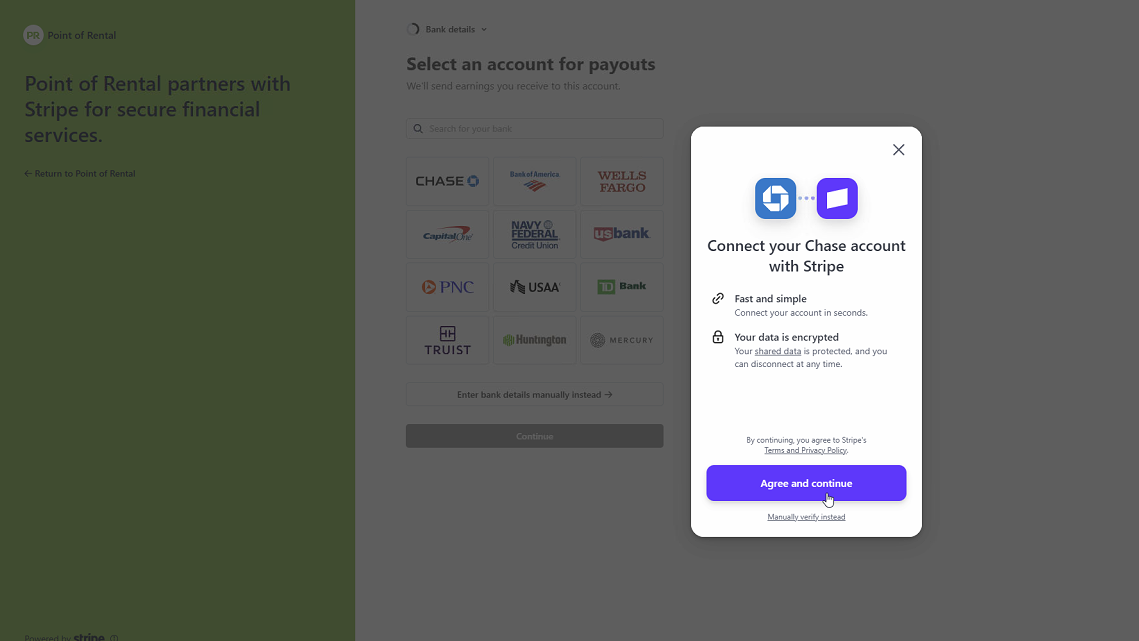1139x641 pixels.
Task: Select the Chase bank tile
Action: [447, 181]
